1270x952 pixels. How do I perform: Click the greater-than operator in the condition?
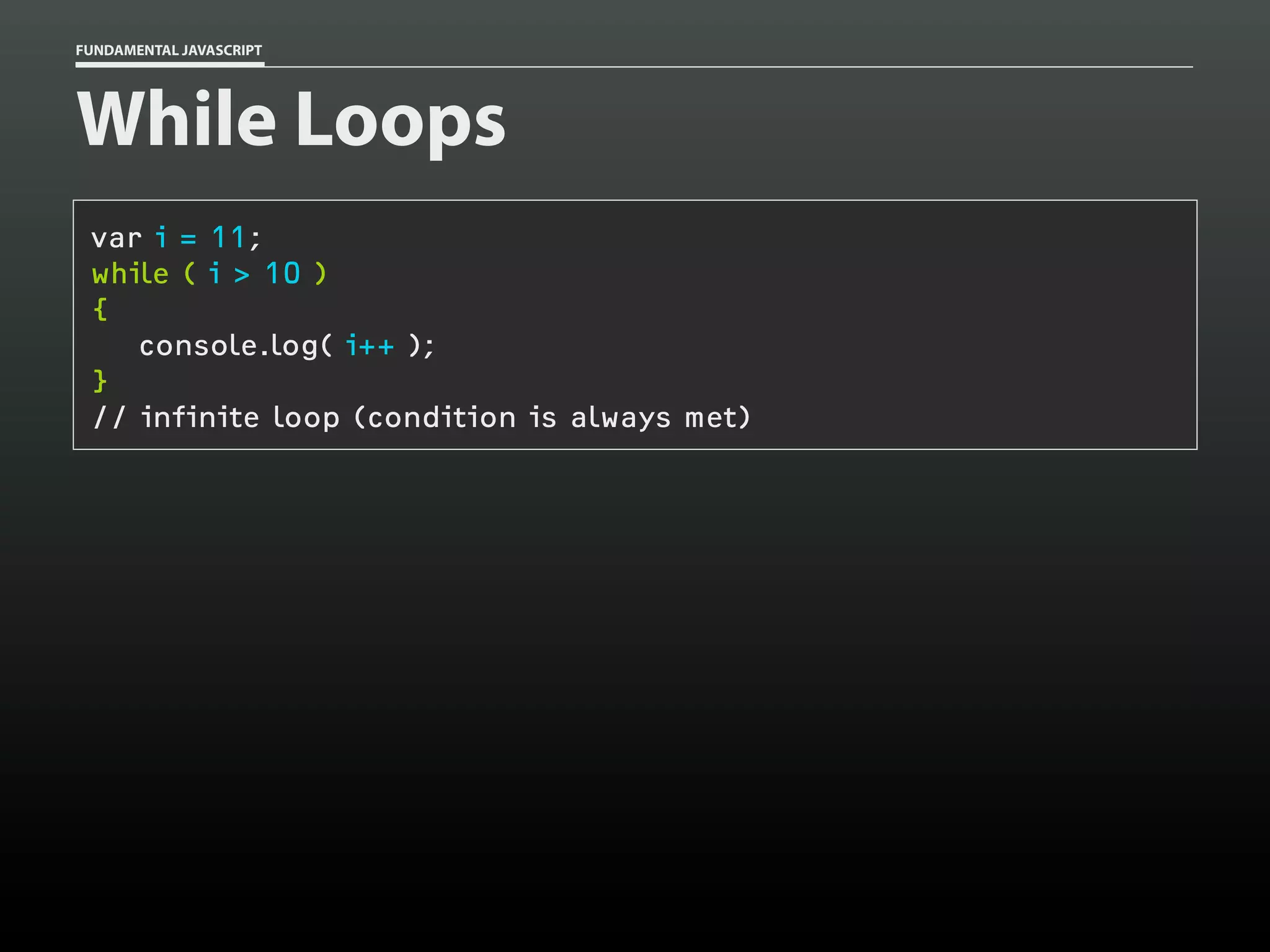coord(242,275)
